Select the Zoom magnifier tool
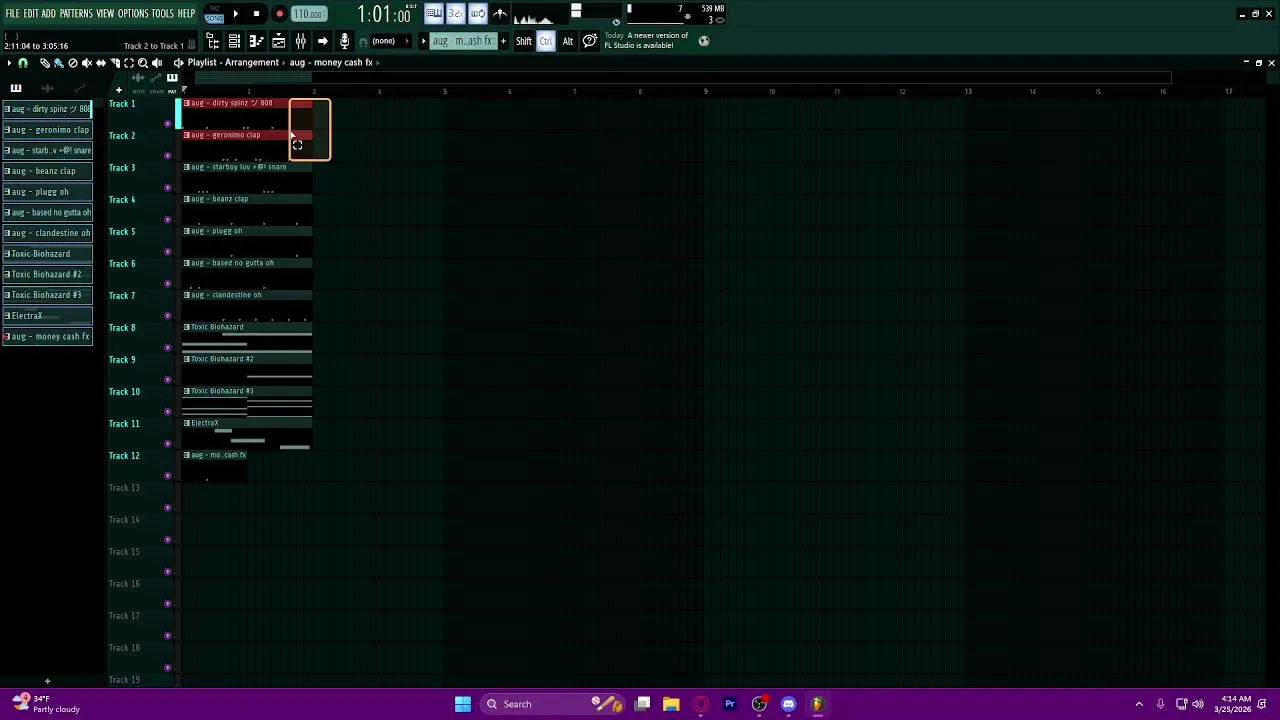This screenshot has height=720, width=1280. pyautogui.click(x=143, y=63)
